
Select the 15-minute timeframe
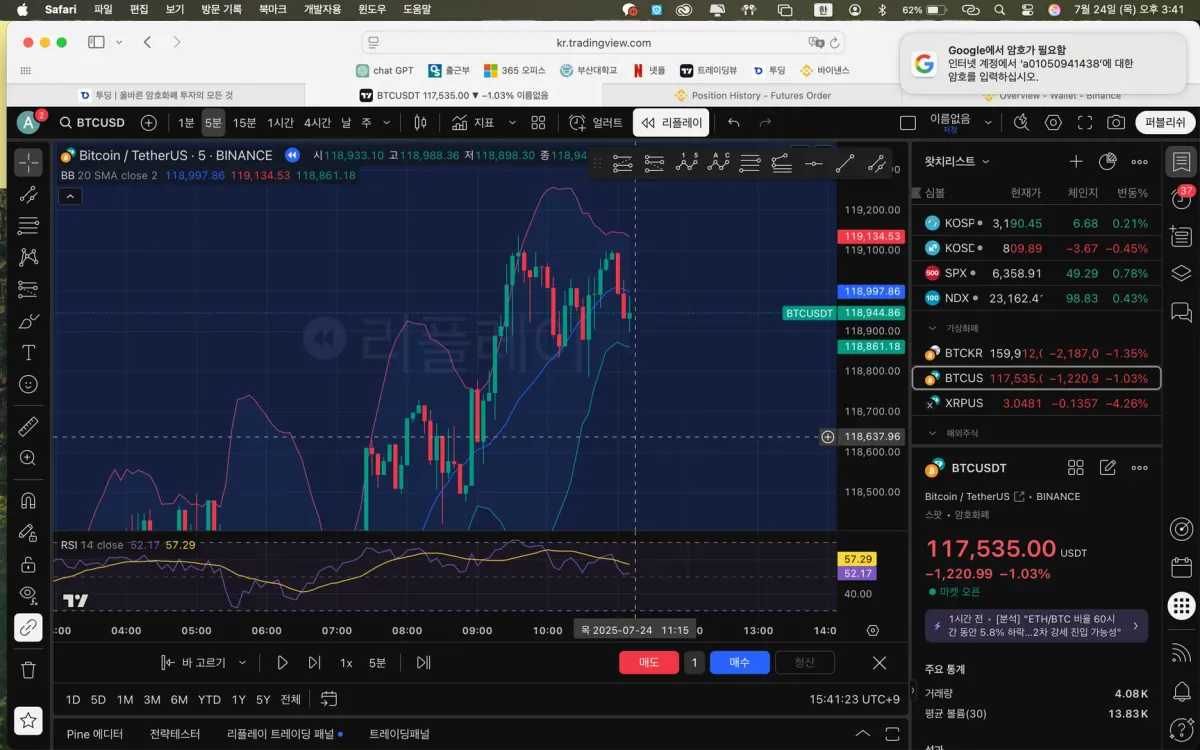click(244, 122)
